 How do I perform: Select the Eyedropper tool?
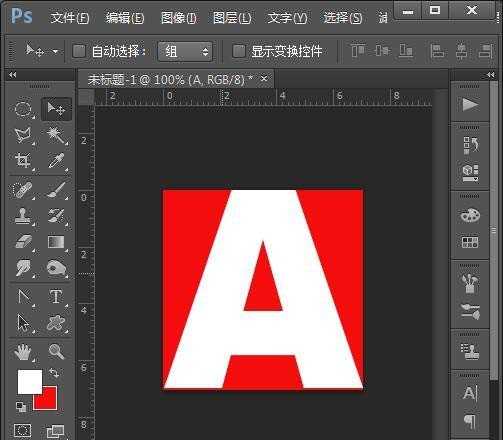pos(56,161)
